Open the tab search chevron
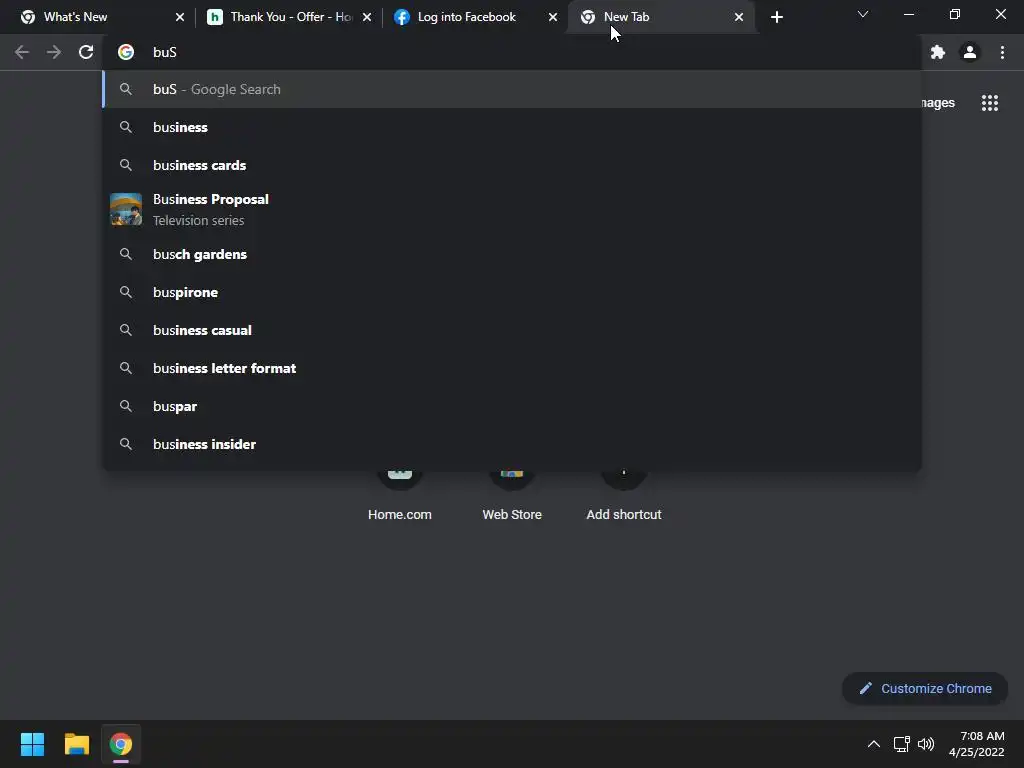 point(863,14)
